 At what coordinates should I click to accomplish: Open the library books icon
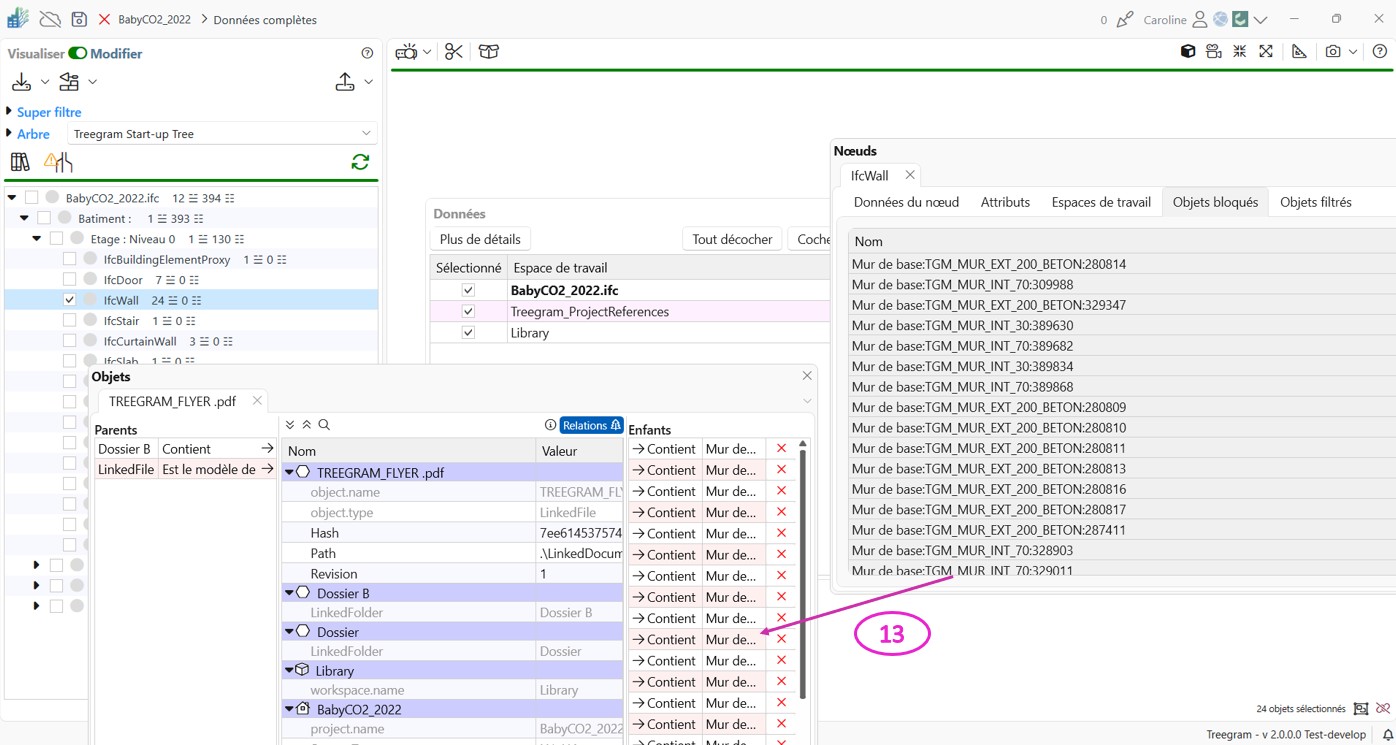[20, 162]
